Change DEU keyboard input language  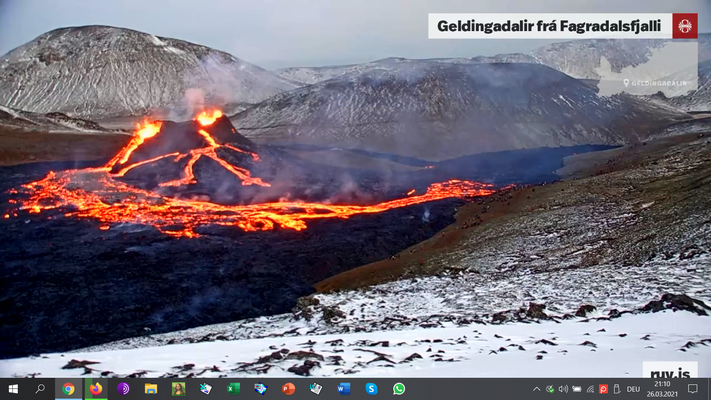pos(633,389)
